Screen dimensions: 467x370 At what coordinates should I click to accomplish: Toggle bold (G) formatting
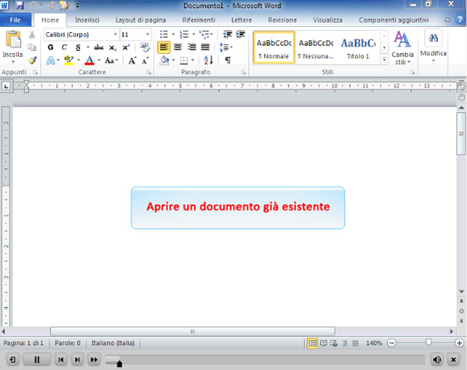coord(51,47)
